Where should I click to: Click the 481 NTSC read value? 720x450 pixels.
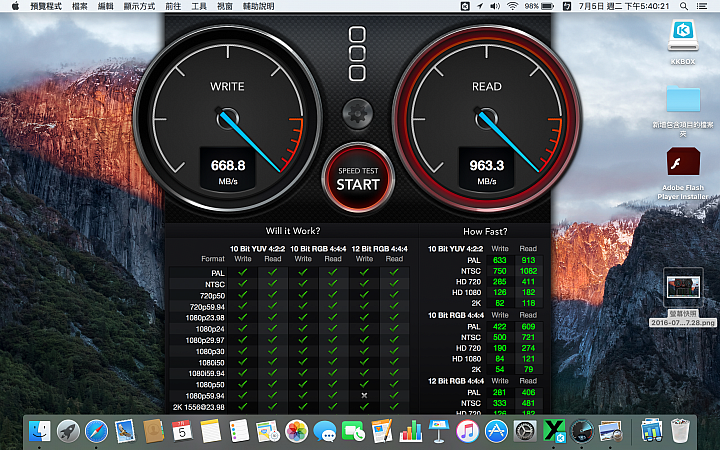pos(528,403)
